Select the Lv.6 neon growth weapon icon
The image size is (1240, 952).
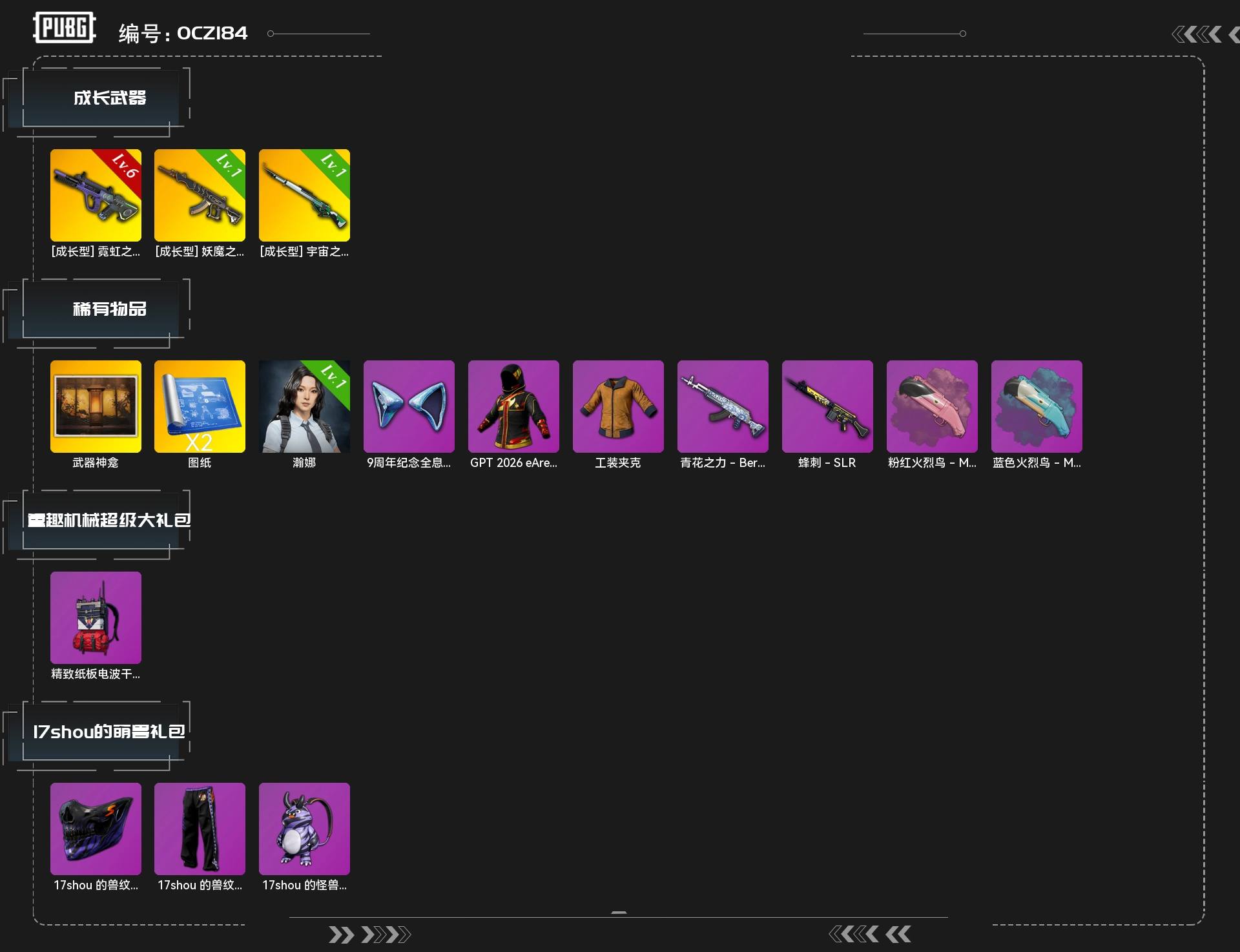[96, 195]
